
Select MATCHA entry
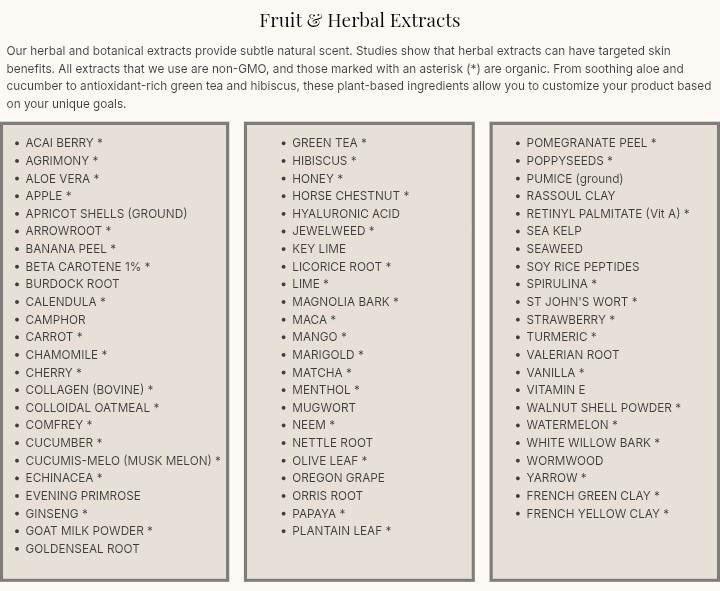pyautogui.click(x=322, y=372)
